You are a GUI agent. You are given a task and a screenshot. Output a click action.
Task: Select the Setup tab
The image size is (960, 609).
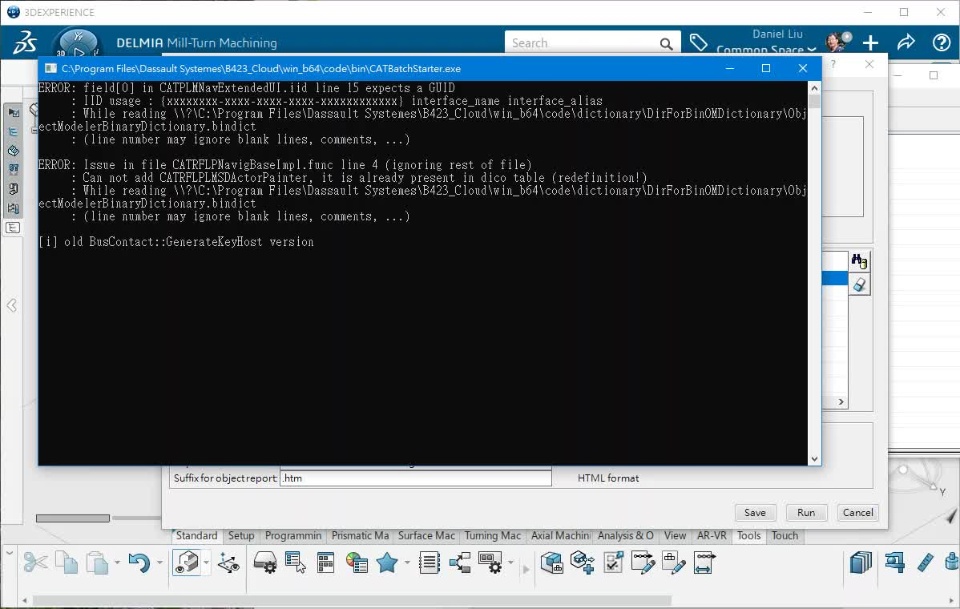(241, 536)
